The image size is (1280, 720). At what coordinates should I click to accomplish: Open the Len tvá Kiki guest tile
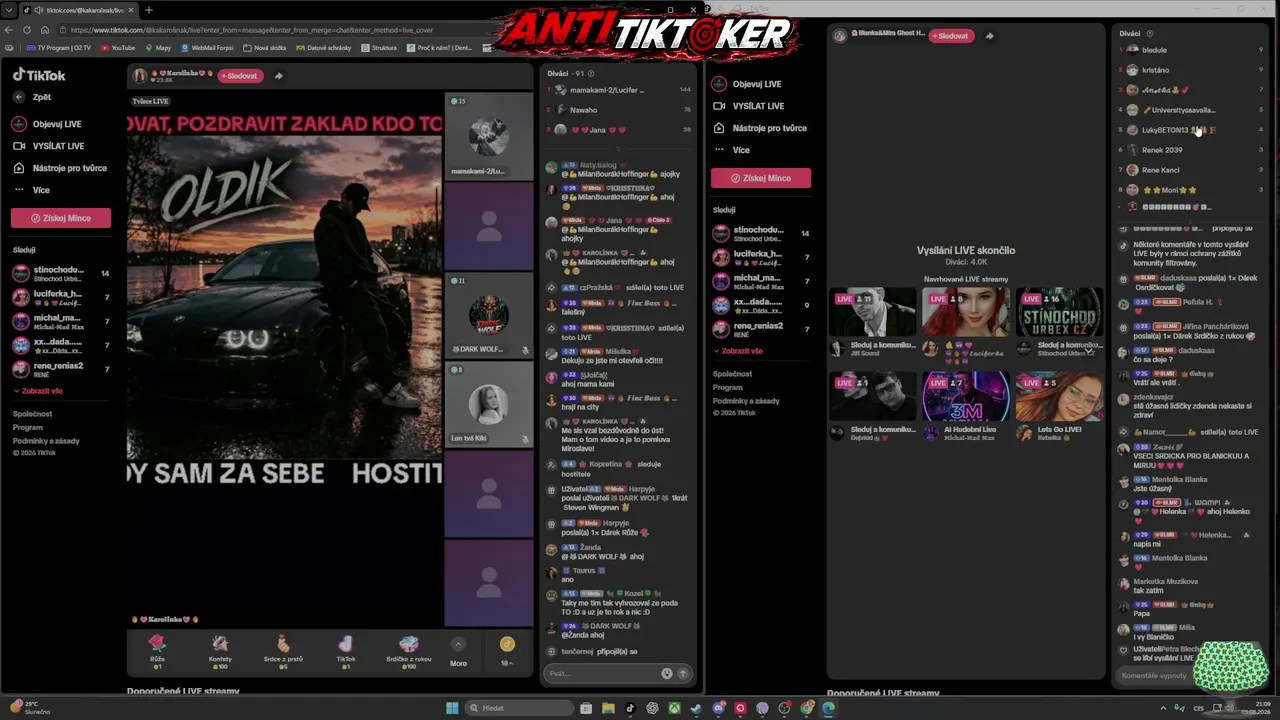489,404
